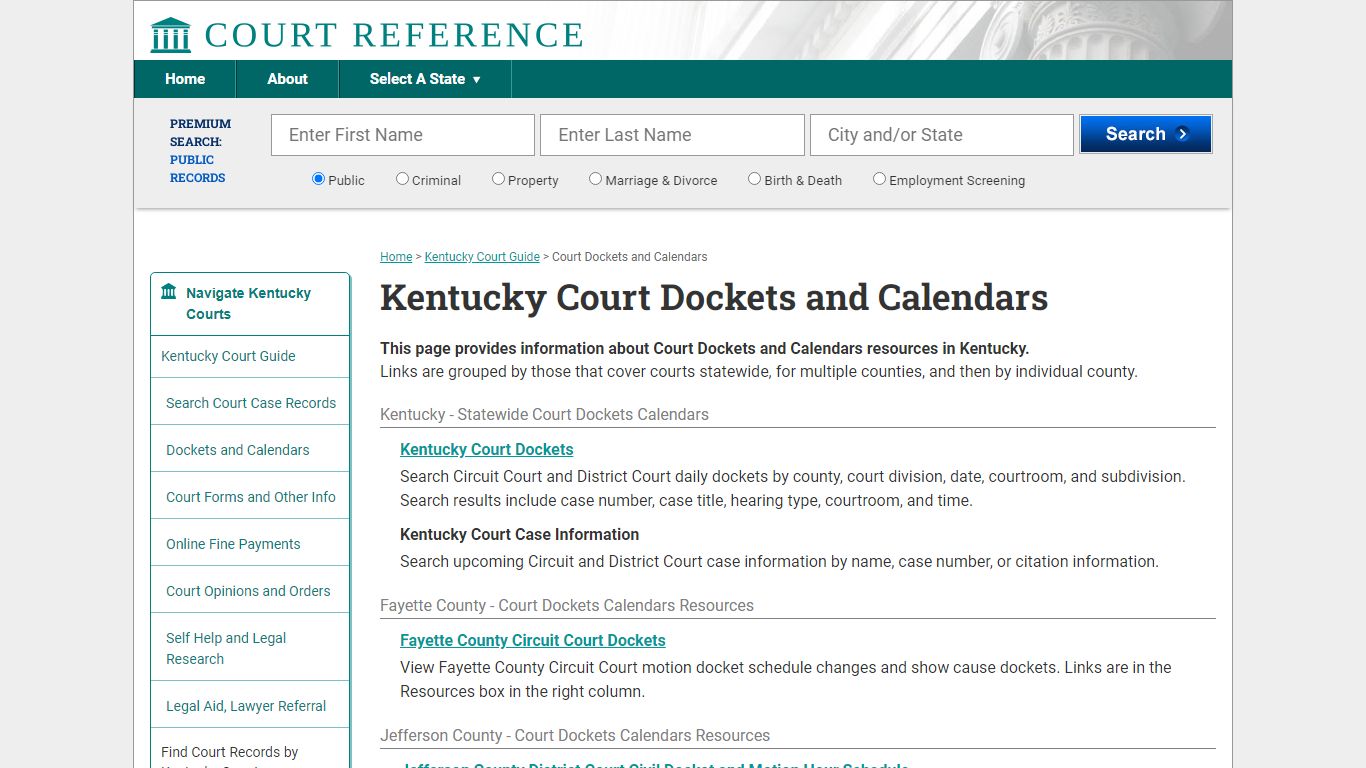
Task: Open Dockets and Calendars in the sidebar
Action: [x=237, y=449]
